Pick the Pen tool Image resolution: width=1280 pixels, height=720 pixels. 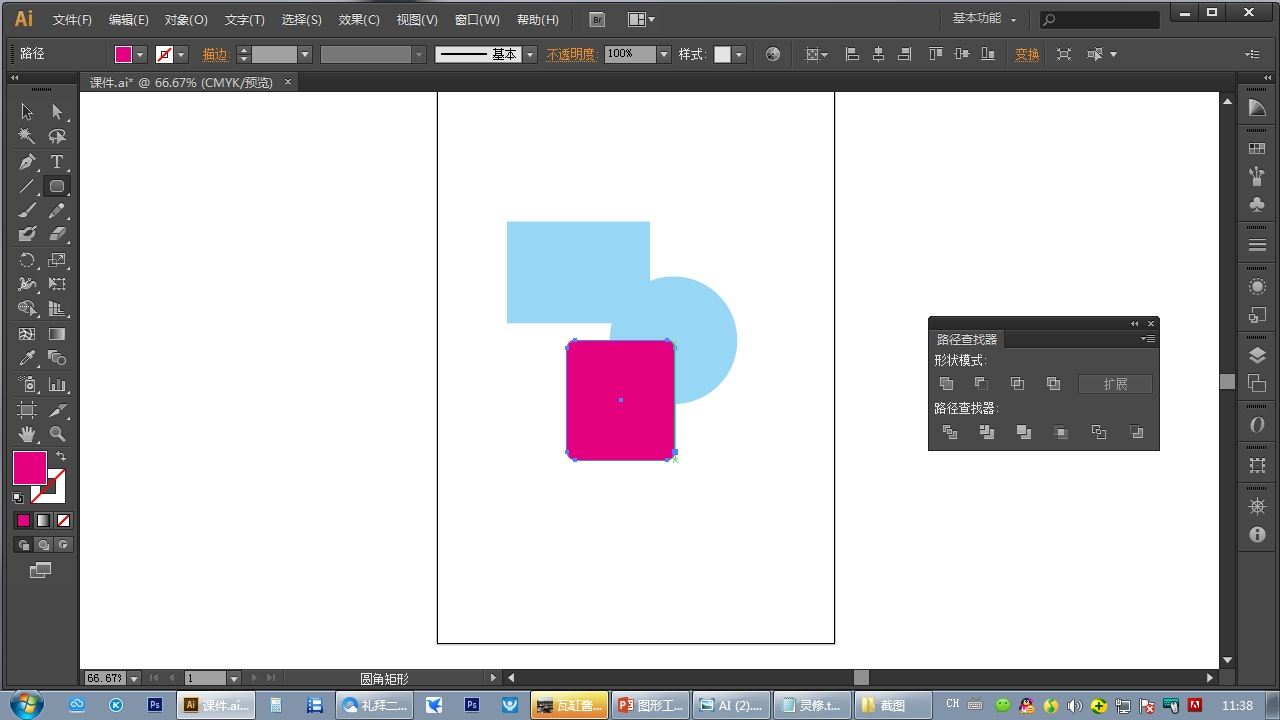(x=27, y=162)
